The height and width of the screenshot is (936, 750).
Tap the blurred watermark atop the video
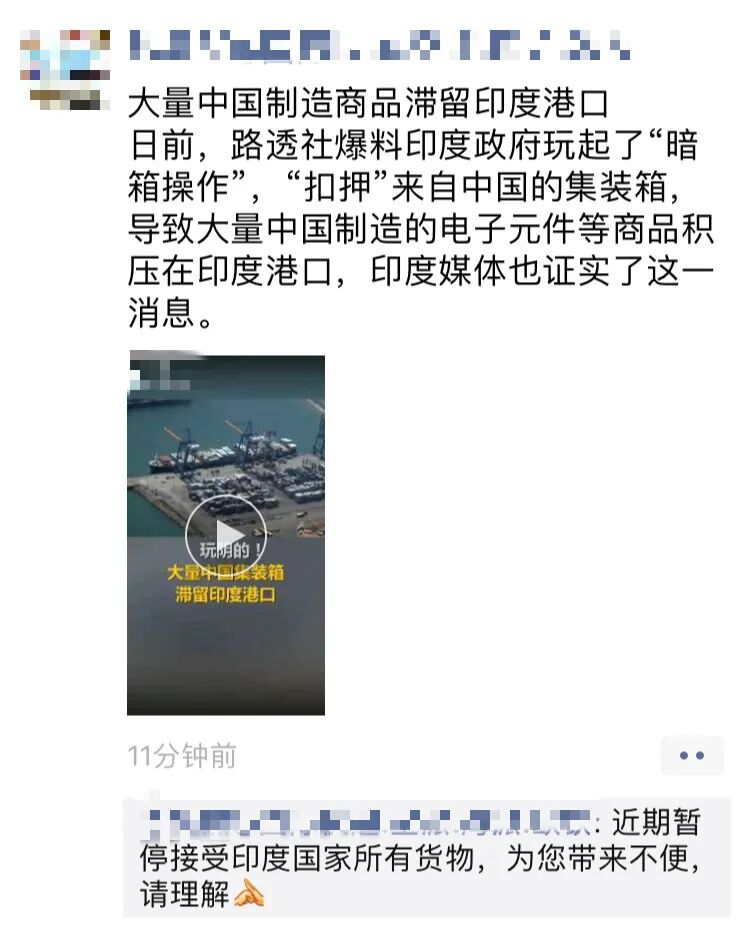click(159, 376)
